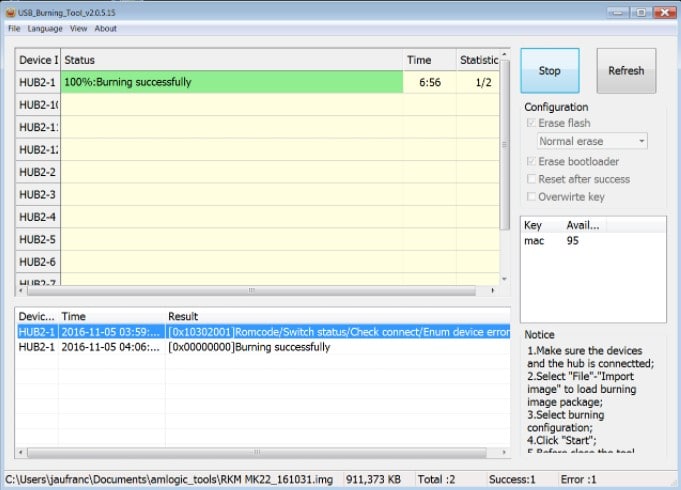This screenshot has width=681, height=490.
Task: Click the log Devic... column header
Action: tap(36, 316)
